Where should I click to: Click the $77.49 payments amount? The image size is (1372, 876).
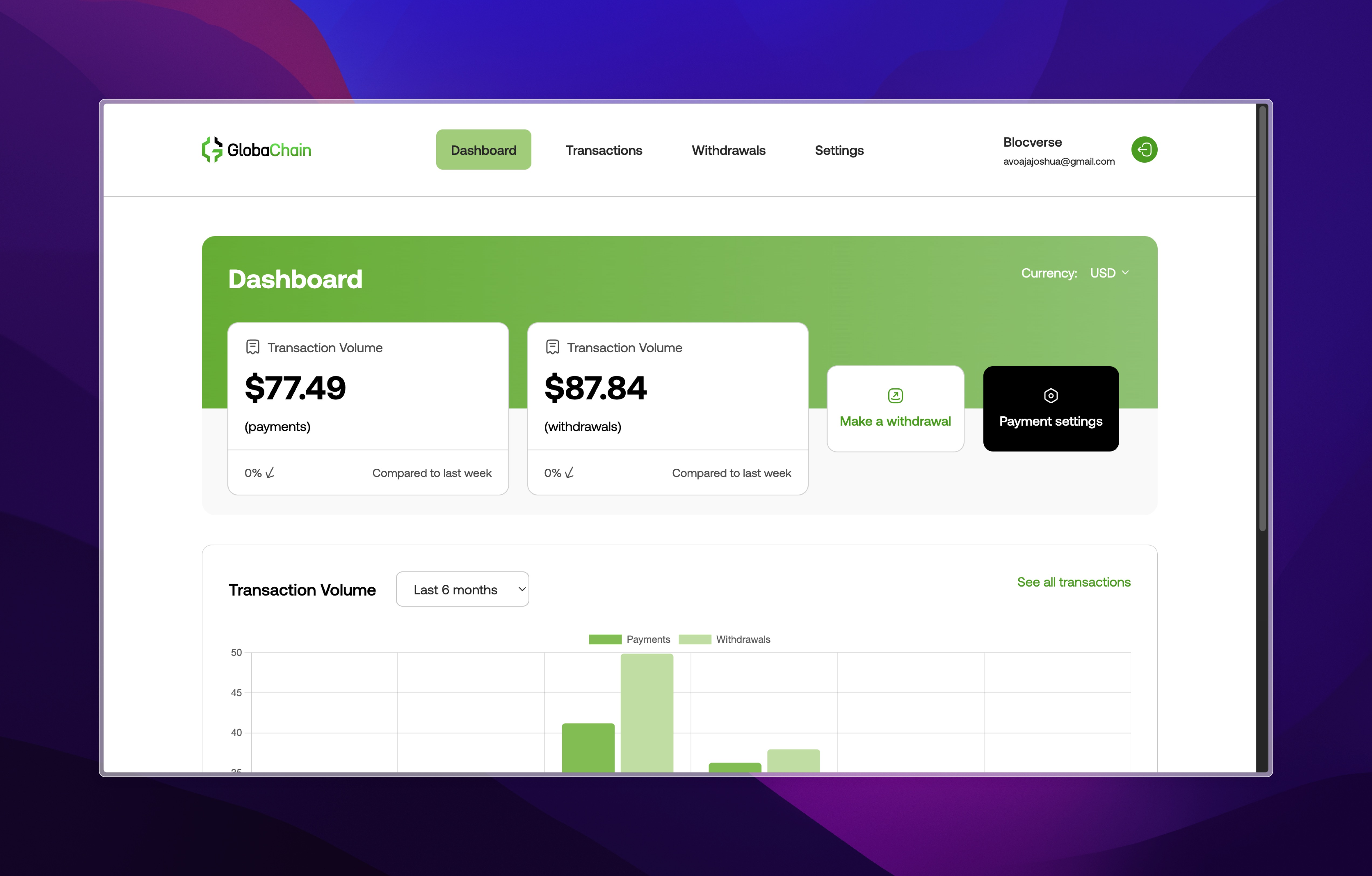click(x=295, y=388)
